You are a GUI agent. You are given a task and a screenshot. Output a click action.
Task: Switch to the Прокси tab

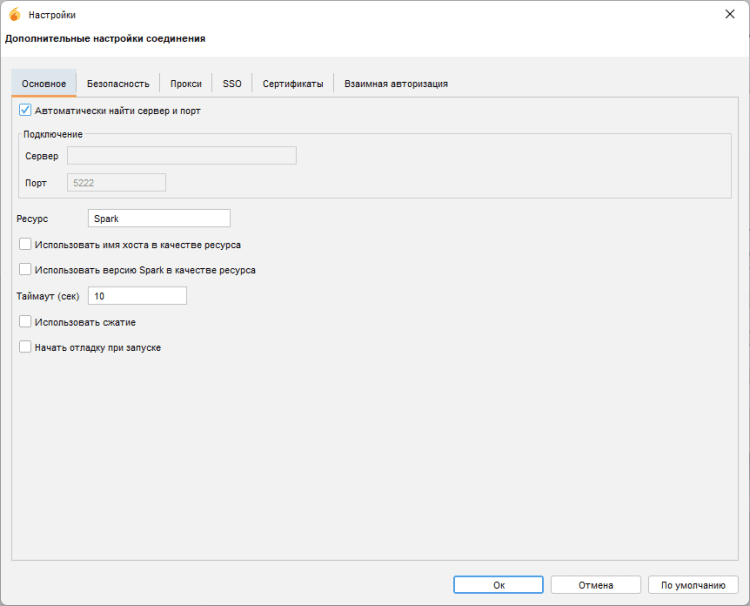(x=186, y=84)
